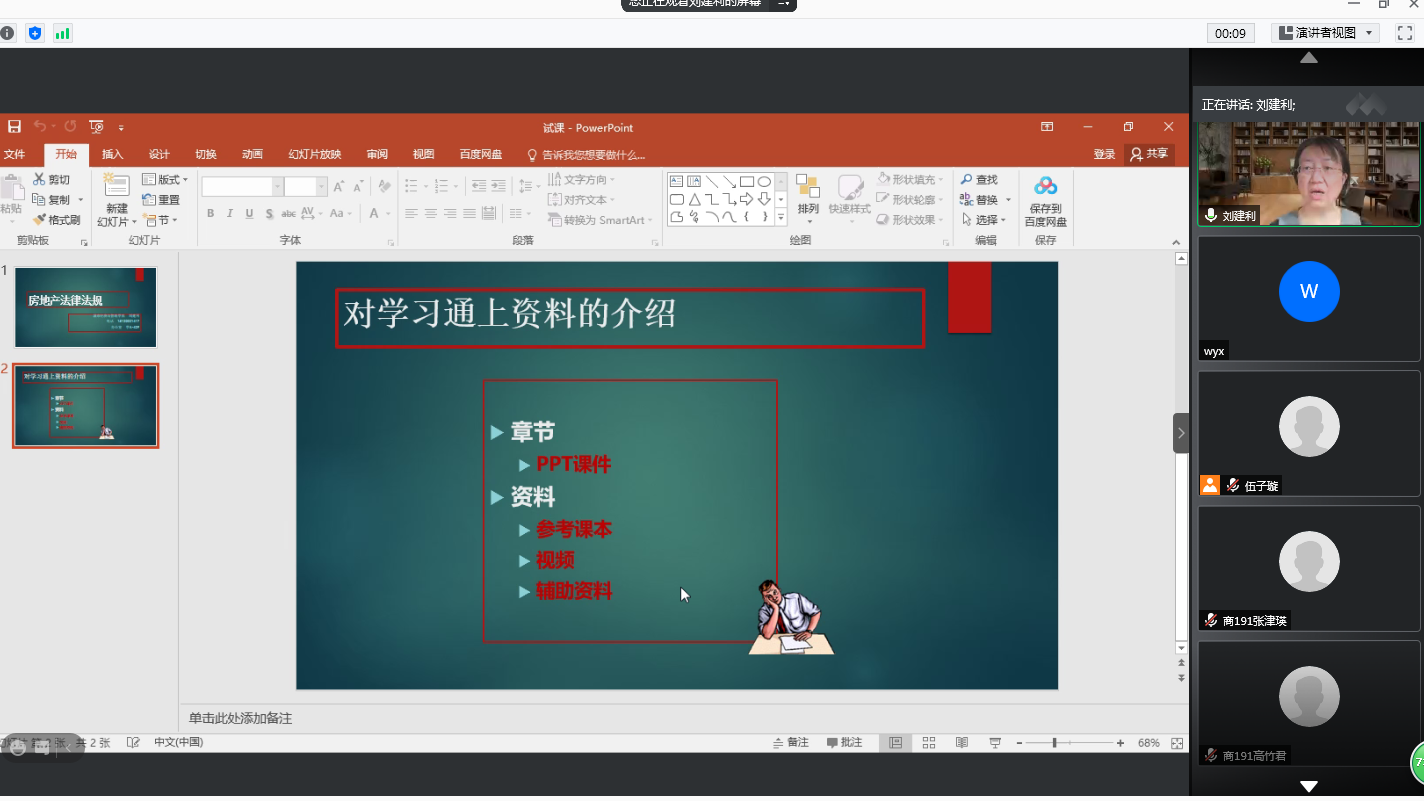Toggle the Comments (批注) pane

click(x=844, y=743)
